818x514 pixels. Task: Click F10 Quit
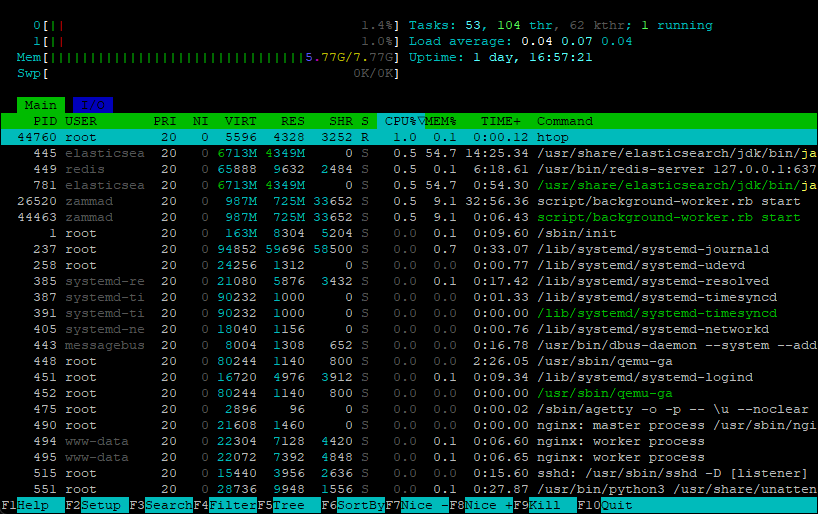coord(605,505)
